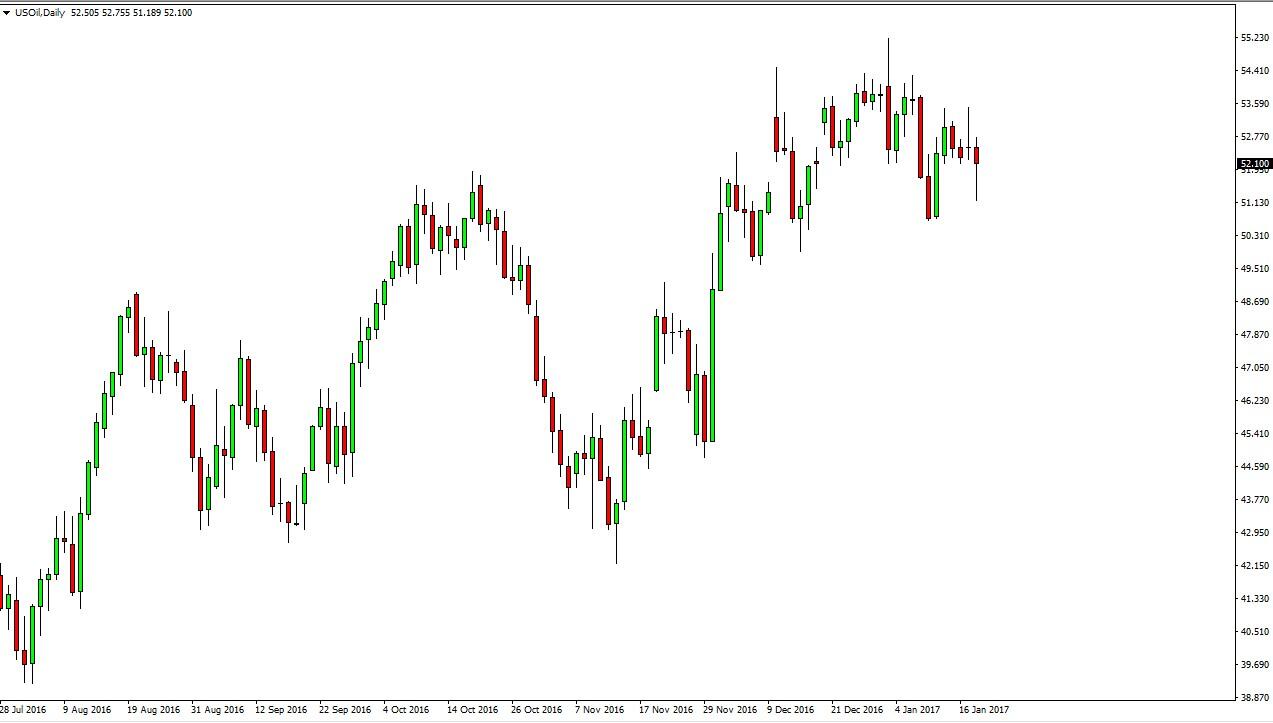Click the 43.770 price scale label
Viewport: 1273px width, 723px height.
tap(1254, 499)
